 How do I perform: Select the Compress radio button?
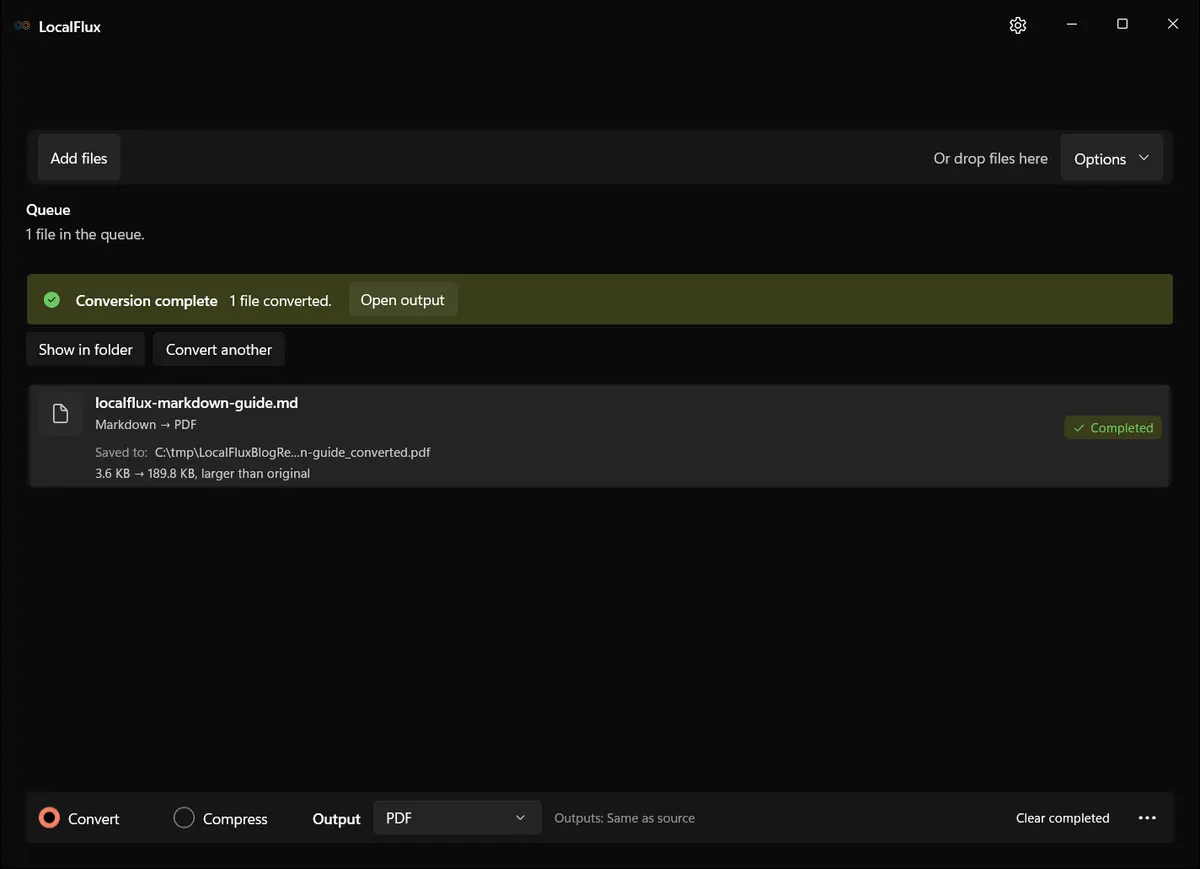(x=184, y=818)
